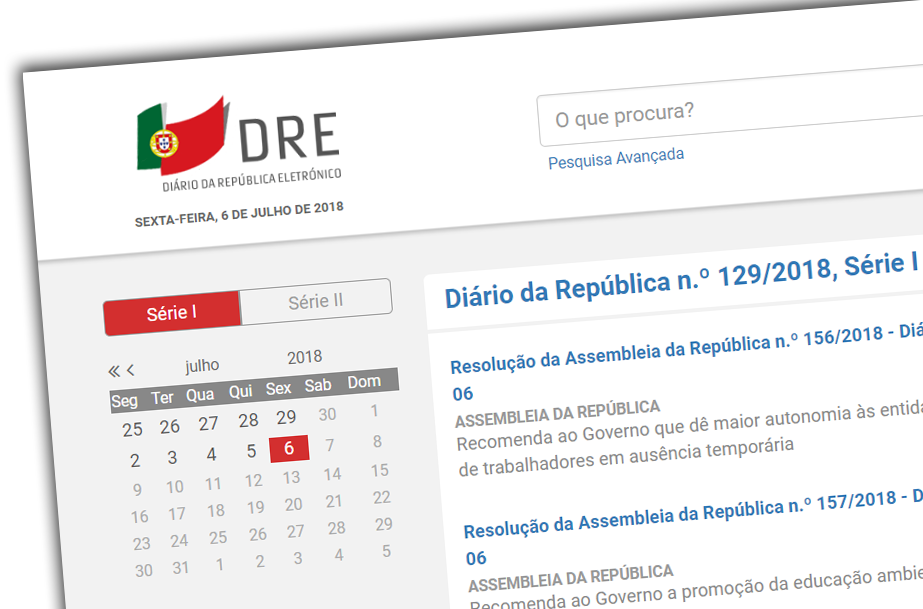Select day 5 in the calendar
Image resolution: width=923 pixels, height=609 pixels.
[251, 451]
